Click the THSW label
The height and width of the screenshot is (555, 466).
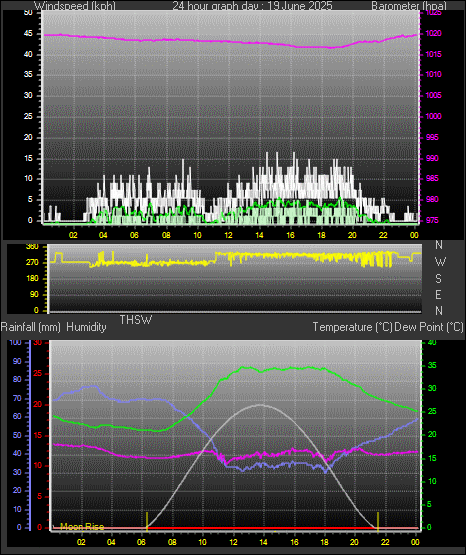136,320
